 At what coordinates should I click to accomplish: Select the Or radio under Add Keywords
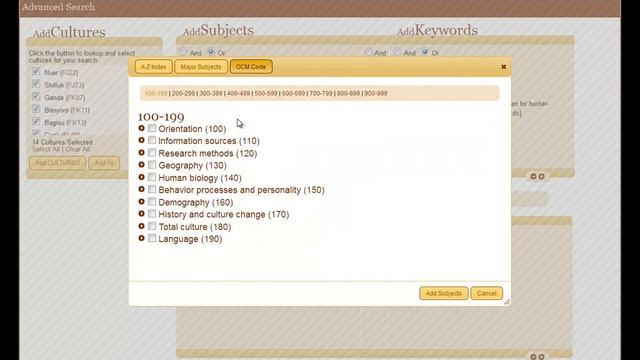tap(425, 52)
